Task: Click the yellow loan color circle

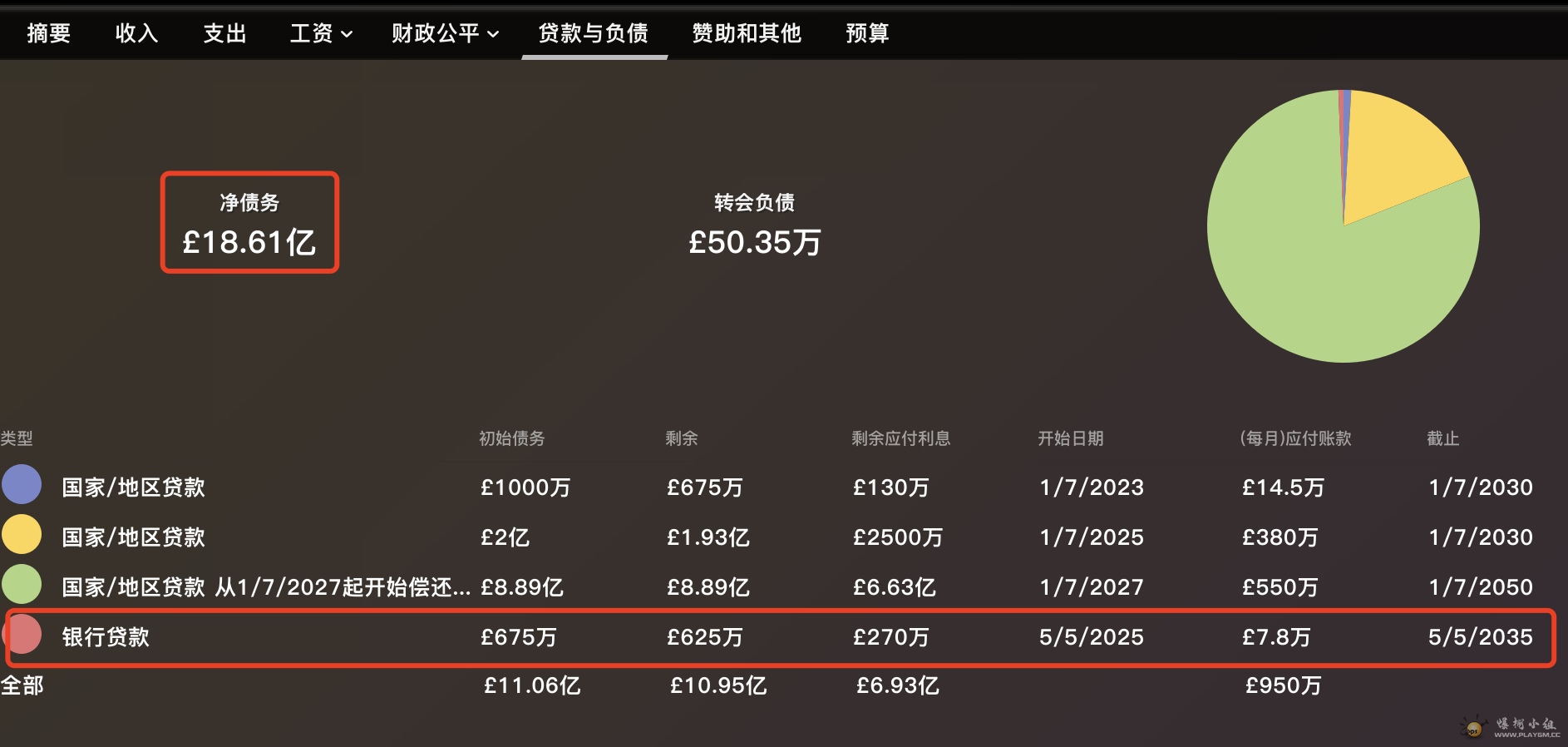Action: click(22, 535)
